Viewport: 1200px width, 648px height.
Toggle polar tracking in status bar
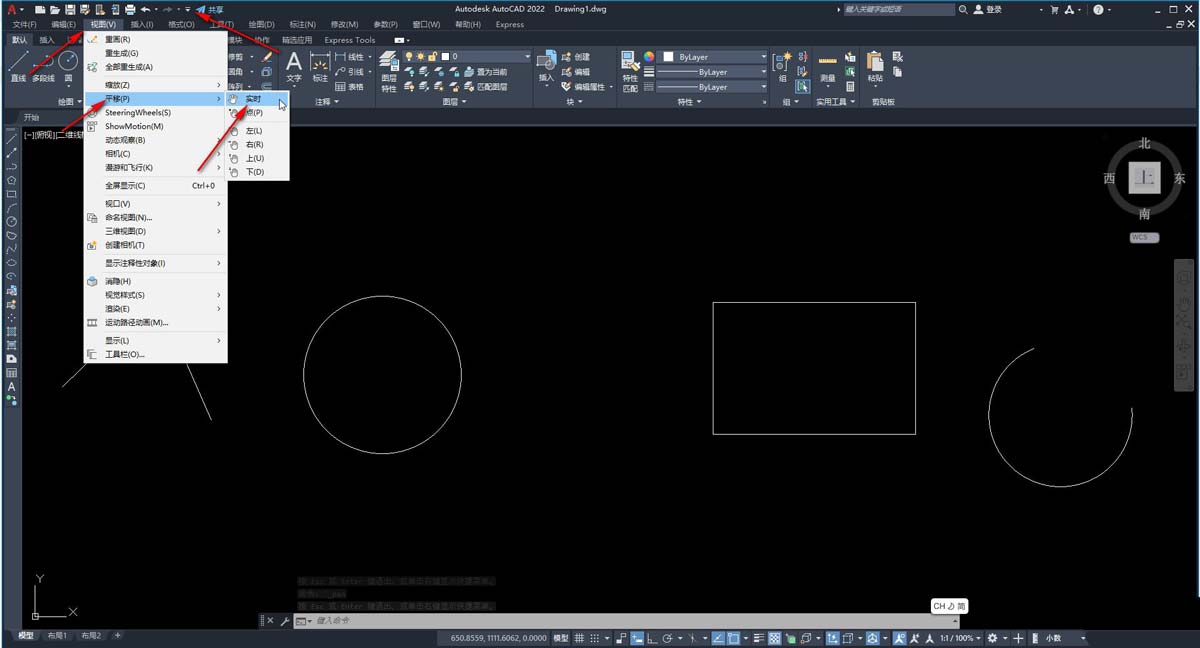tap(668, 637)
